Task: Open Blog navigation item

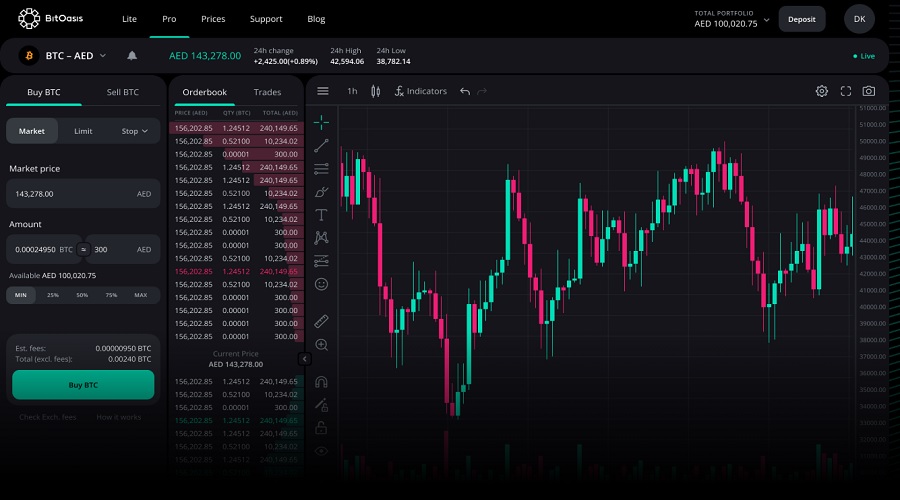Action: pos(316,19)
